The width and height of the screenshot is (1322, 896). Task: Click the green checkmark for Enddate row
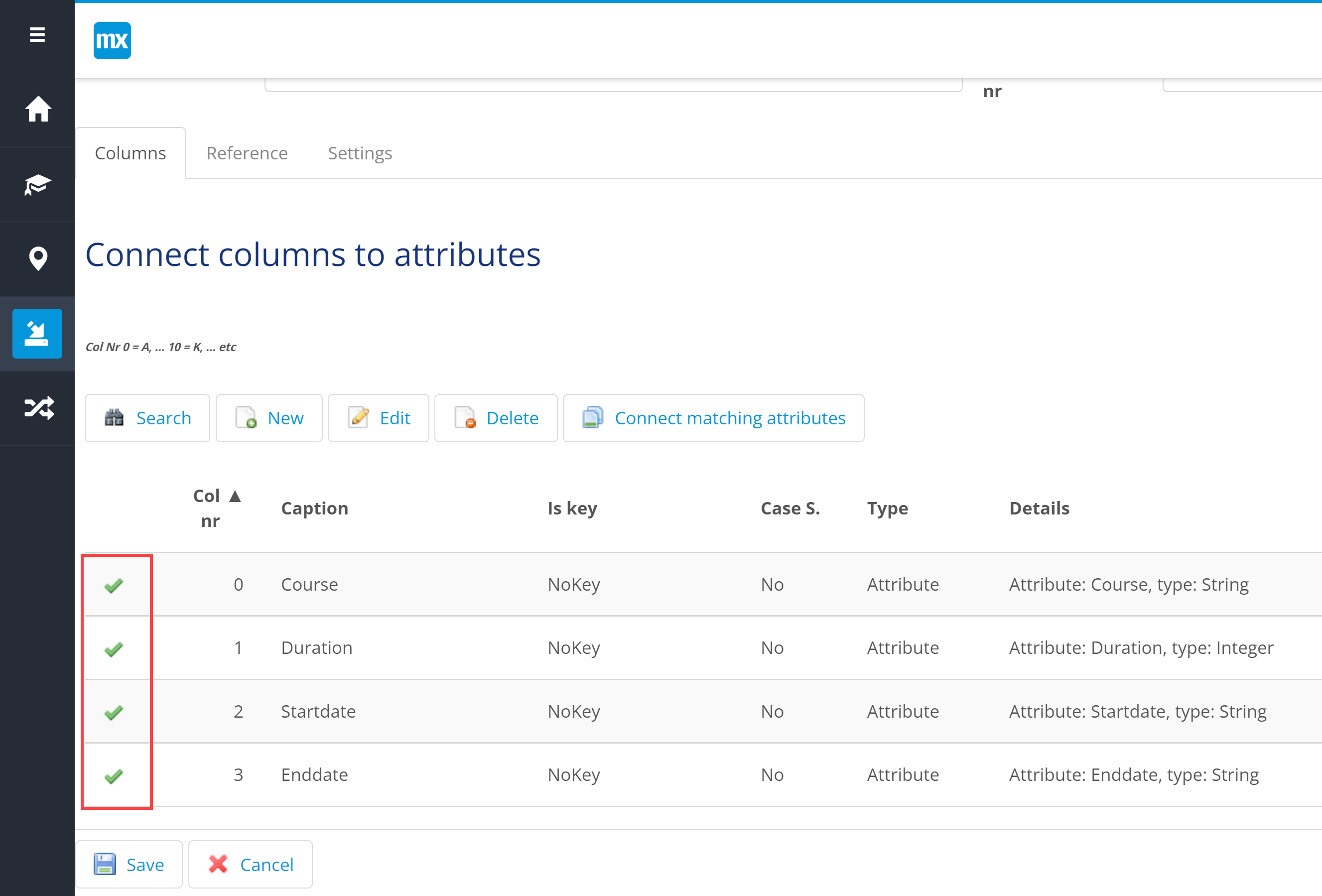pos(114,775)
